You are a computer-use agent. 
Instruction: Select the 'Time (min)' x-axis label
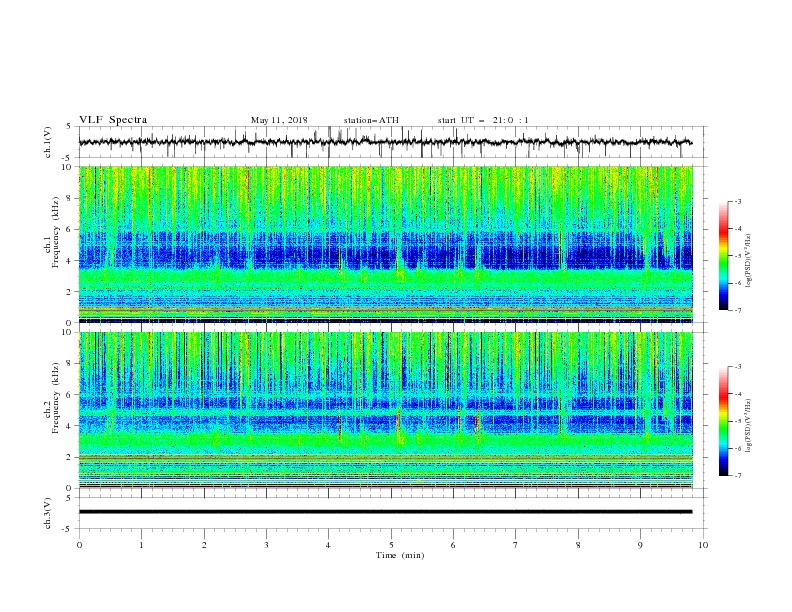click(x=400, y=555)
